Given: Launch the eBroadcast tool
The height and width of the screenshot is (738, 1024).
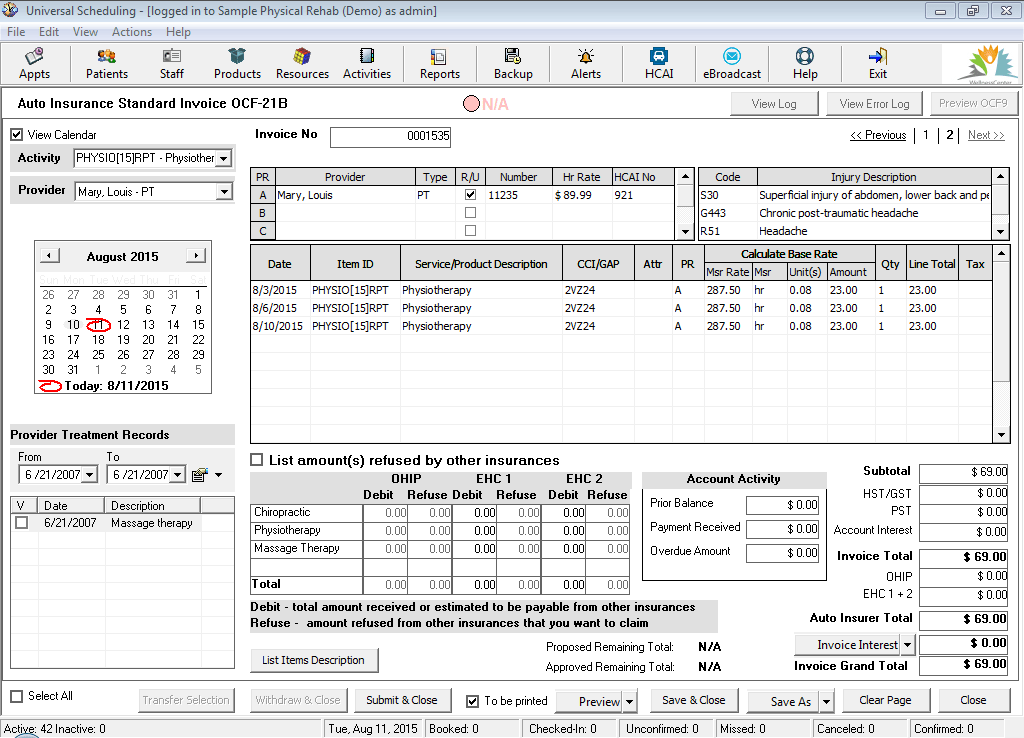Looking at the screenshot, I should [732, 64].
